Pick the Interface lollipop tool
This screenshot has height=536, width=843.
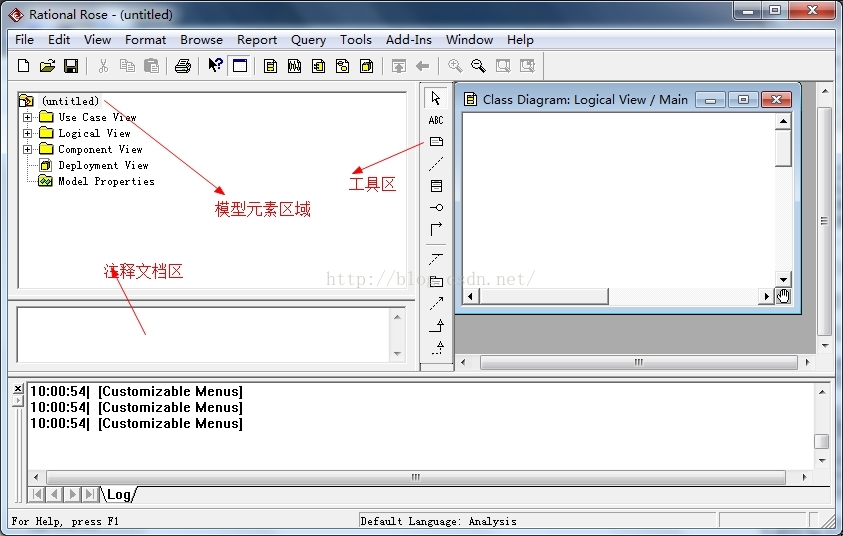437,208
